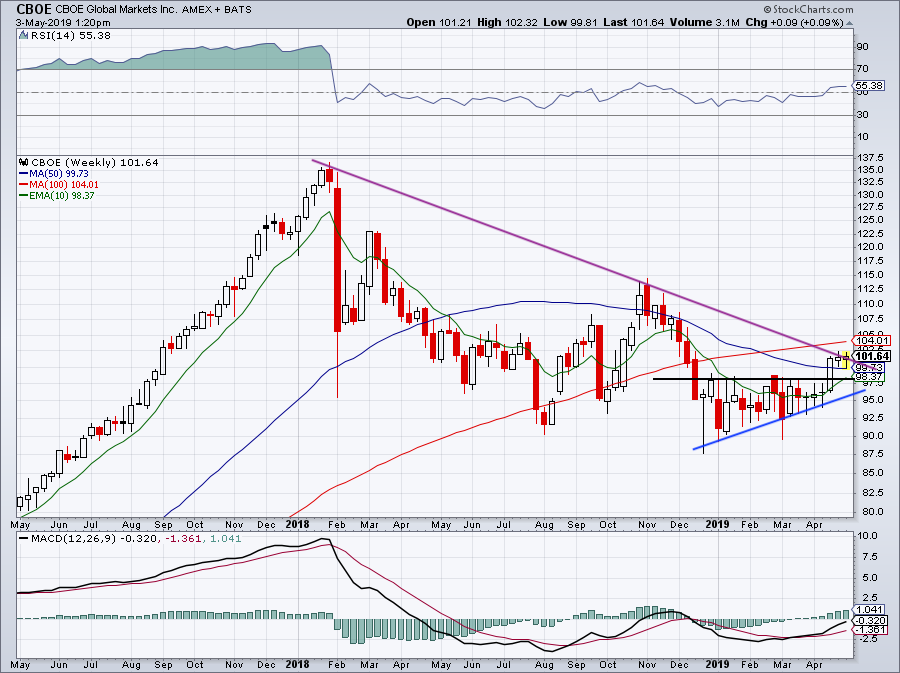The height and width of the screenshot is (673, 900).
Task: Click the small arrow after the Chg percentage
Action: click(849, 23)
